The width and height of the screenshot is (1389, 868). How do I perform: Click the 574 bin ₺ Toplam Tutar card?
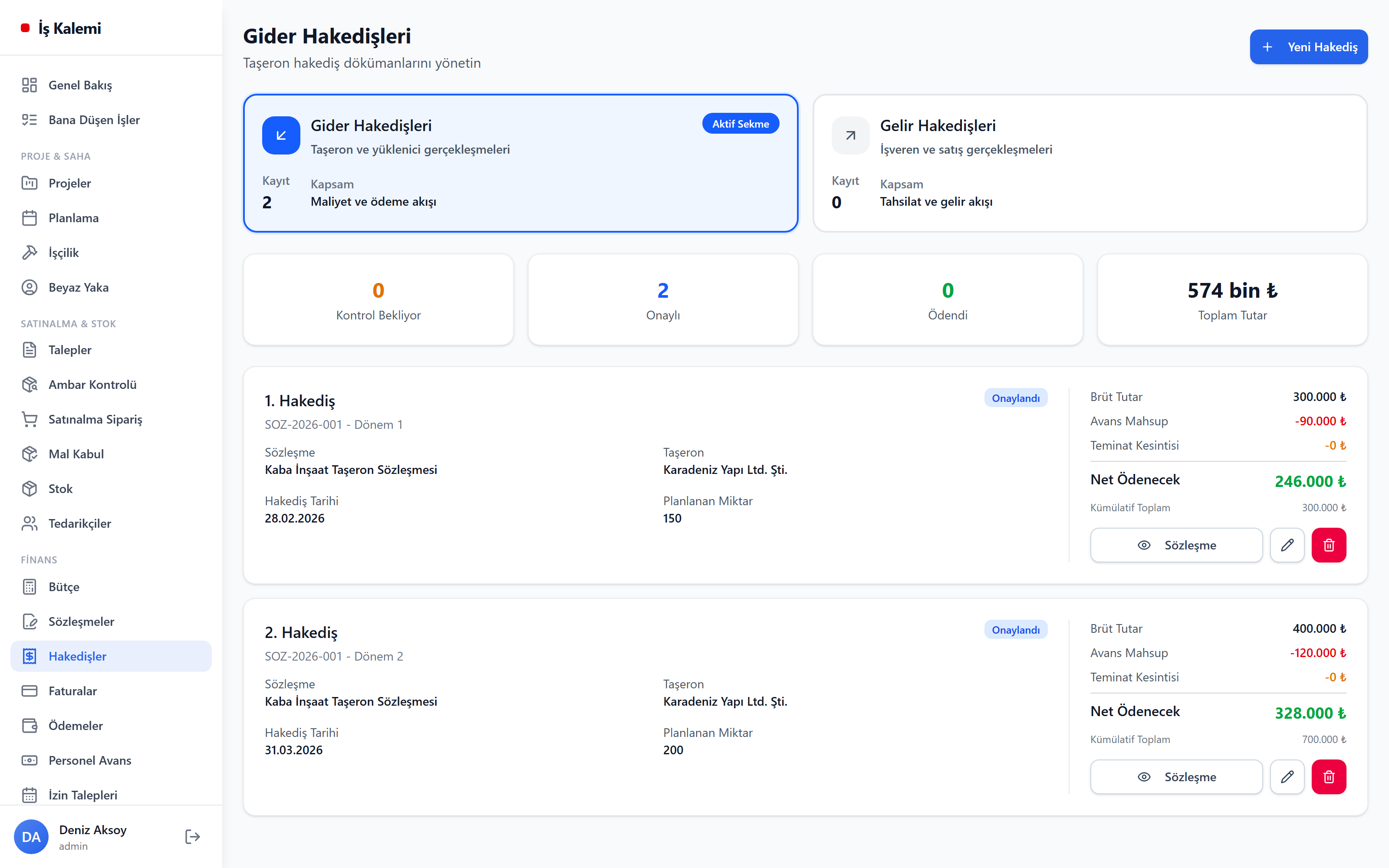pyautogui.click(x=1232, y=299)
